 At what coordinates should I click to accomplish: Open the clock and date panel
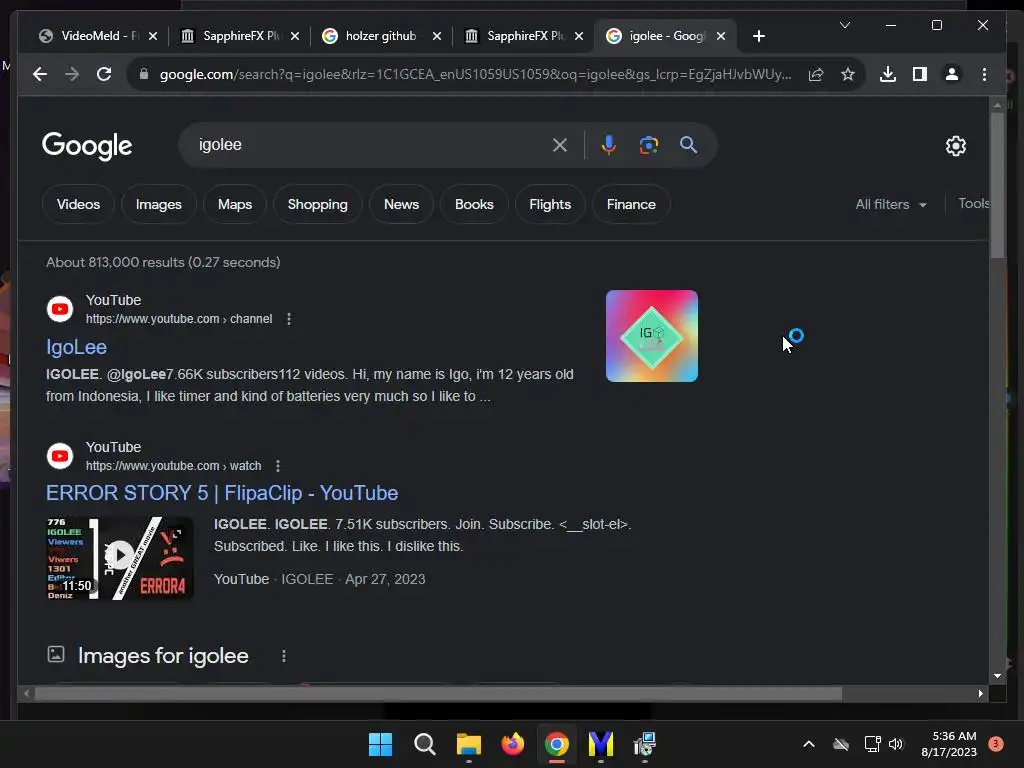949,744
